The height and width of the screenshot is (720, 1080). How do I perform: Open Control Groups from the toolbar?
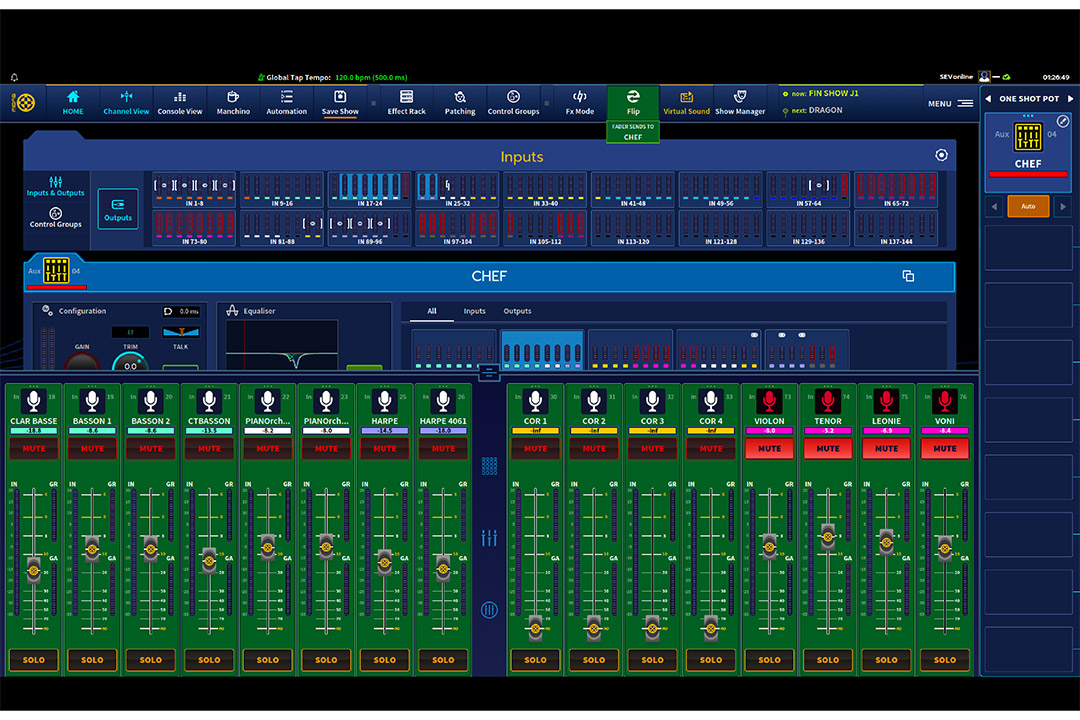513,102
